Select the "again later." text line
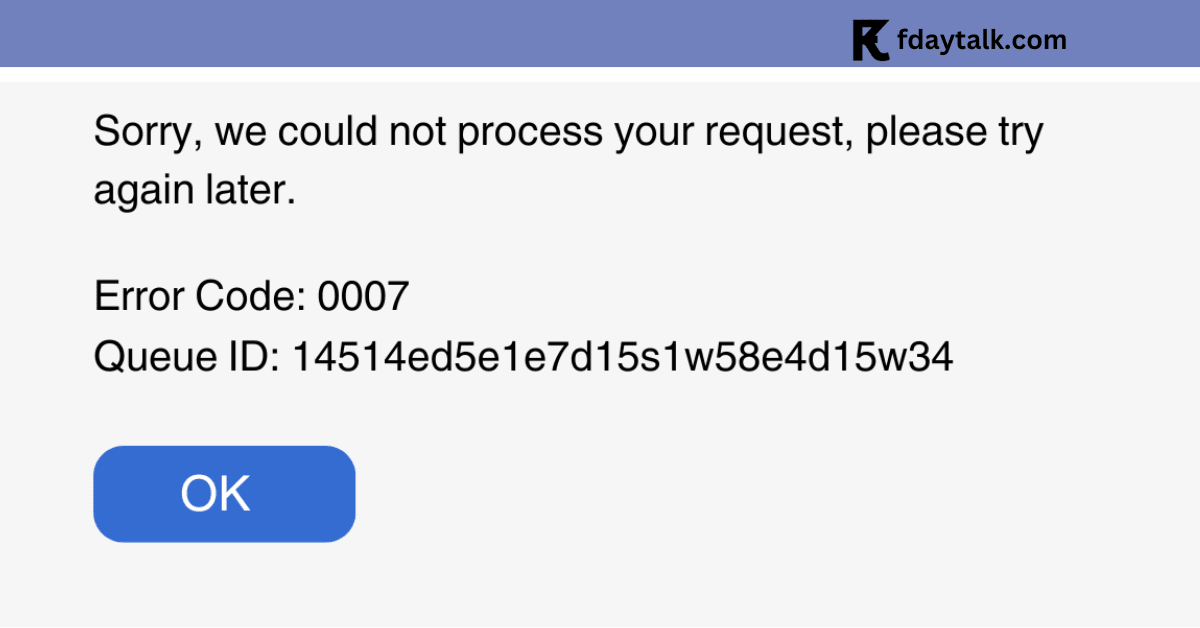This screenshot has width=1200, height=628. pos(195,191)
